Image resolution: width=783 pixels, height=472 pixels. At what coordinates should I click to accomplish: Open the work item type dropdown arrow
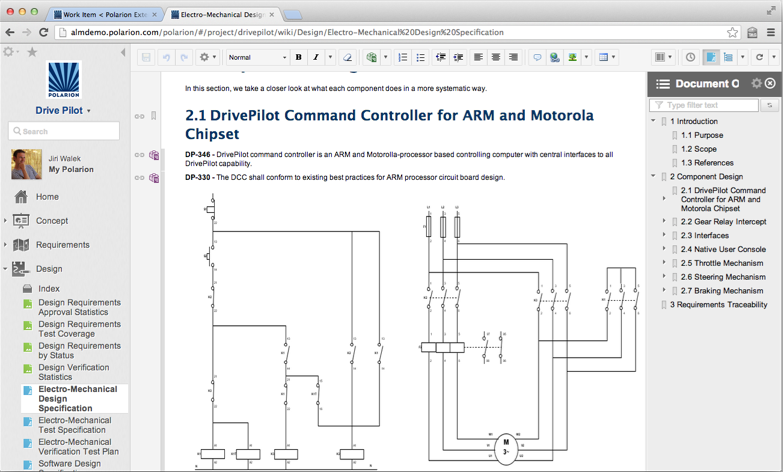coord(386,57)
